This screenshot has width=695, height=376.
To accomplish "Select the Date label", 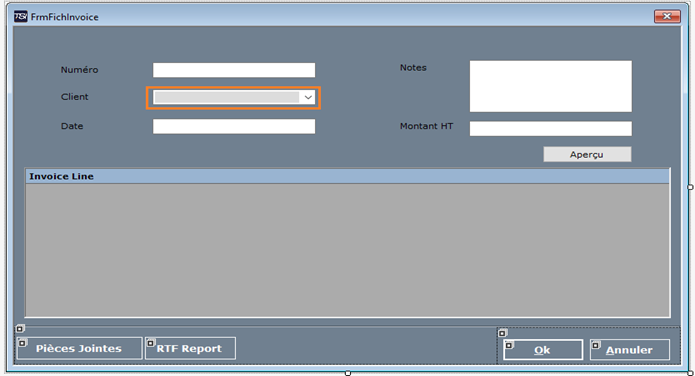I will (x=72, y=126).
